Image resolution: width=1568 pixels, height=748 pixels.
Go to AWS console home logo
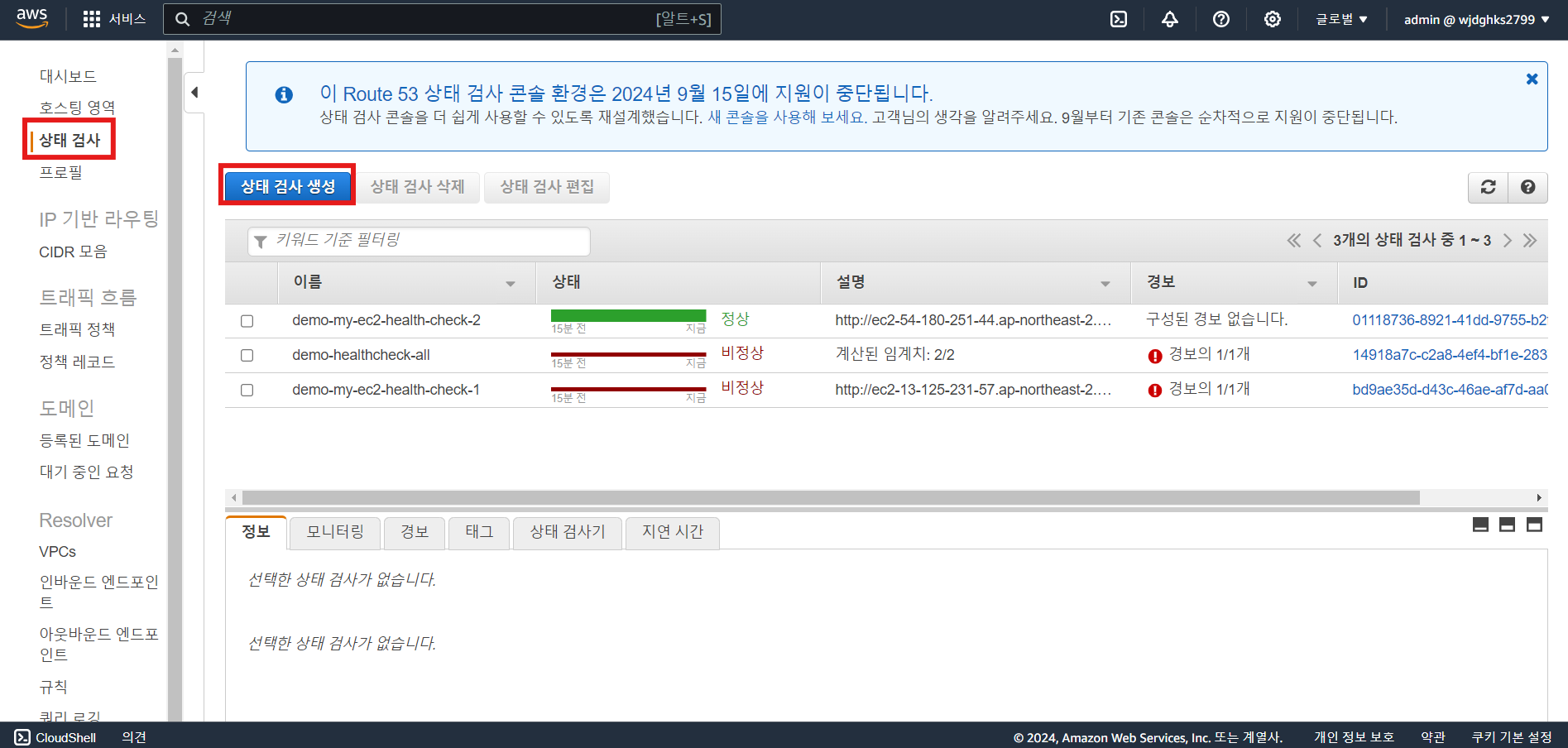coord(32,18)
